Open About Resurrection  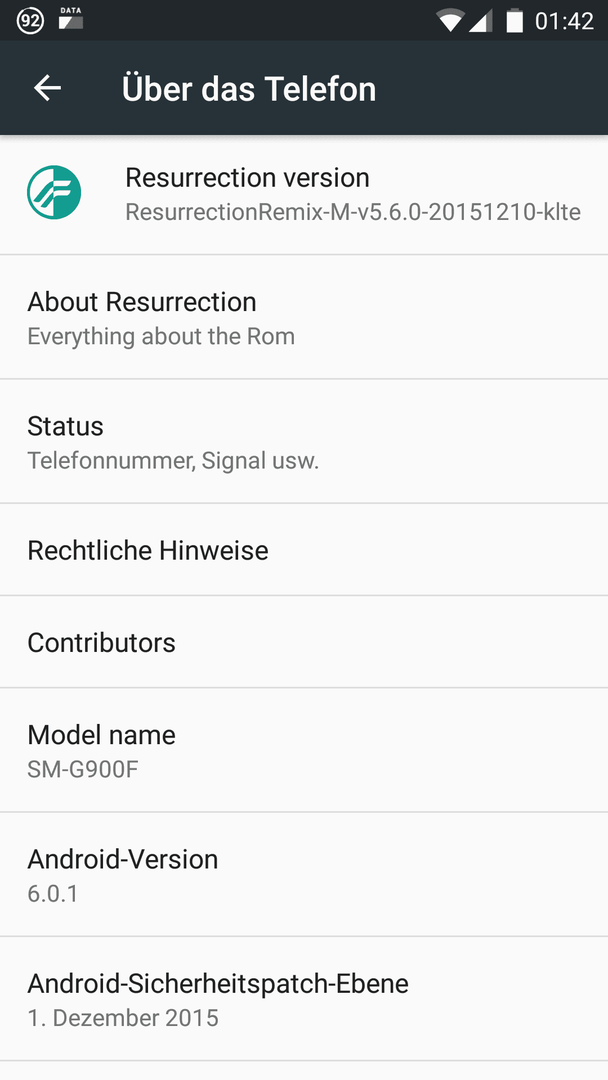[304, 317]
